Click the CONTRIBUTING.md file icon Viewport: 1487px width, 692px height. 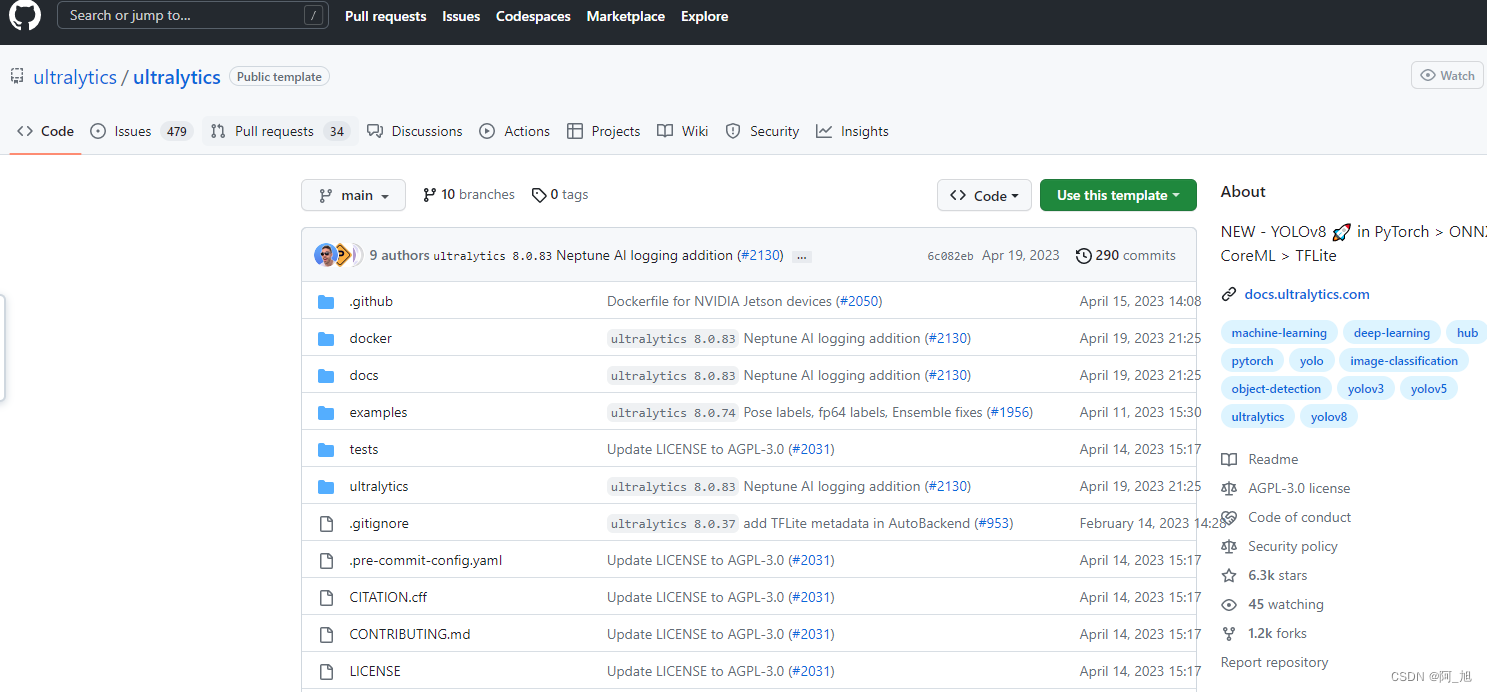coord(325,635)
